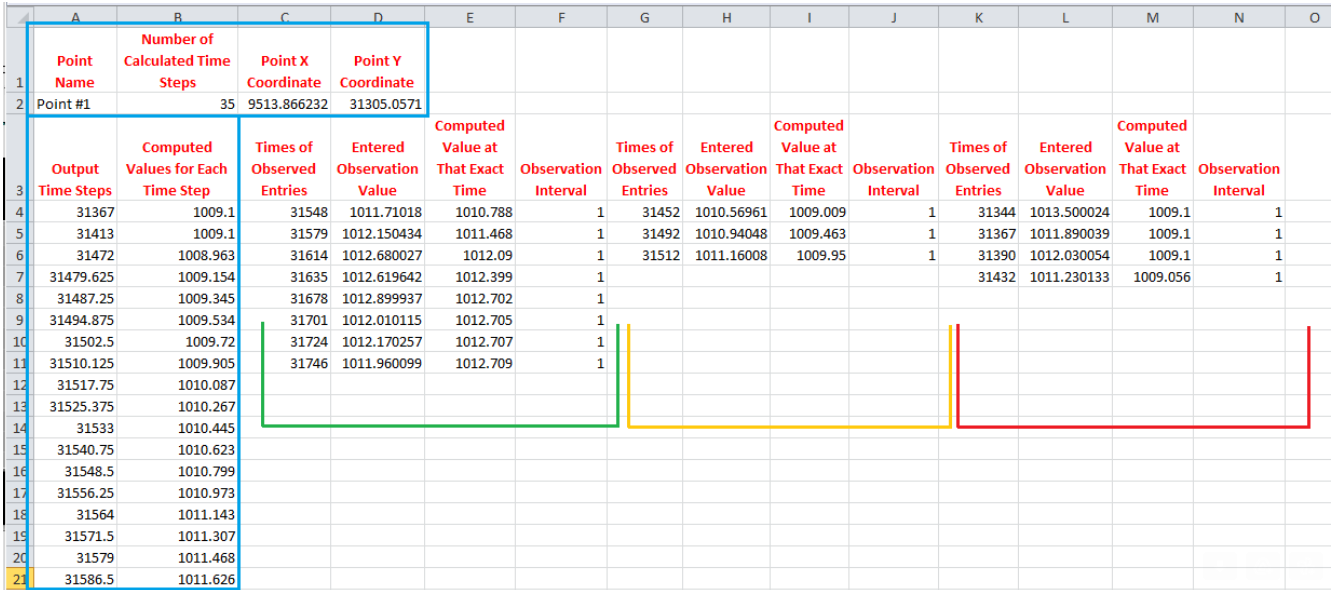Select the cell containing Point #1

coord(74,103)
